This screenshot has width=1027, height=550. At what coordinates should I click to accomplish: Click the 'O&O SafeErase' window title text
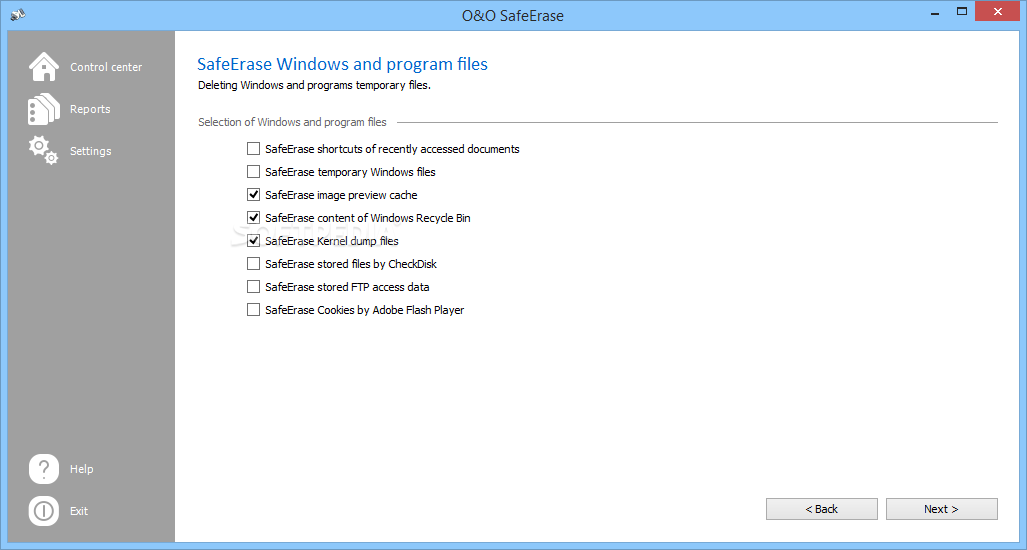pyautogui.click(x=513, y=16)
